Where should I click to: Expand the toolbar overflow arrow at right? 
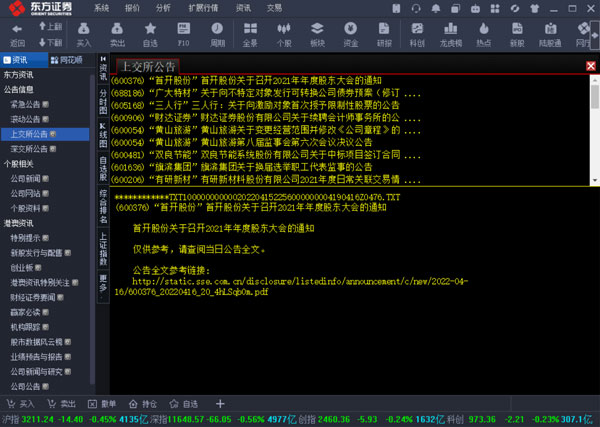[x=595, y=35]
